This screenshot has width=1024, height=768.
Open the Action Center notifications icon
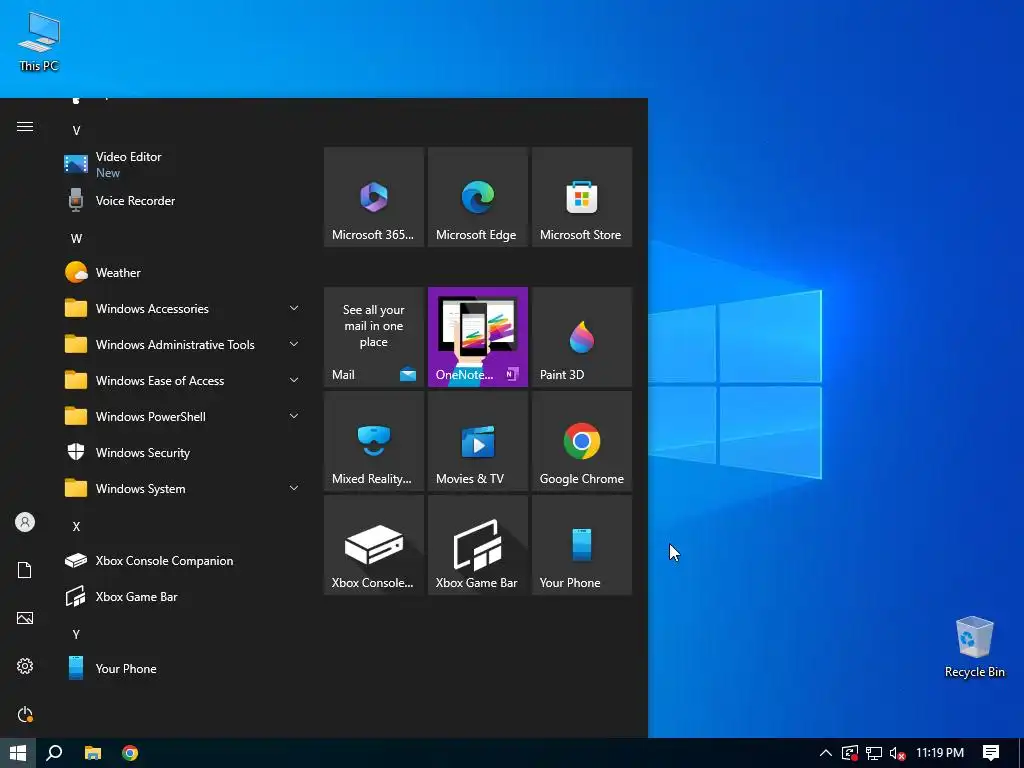point(991,753)
